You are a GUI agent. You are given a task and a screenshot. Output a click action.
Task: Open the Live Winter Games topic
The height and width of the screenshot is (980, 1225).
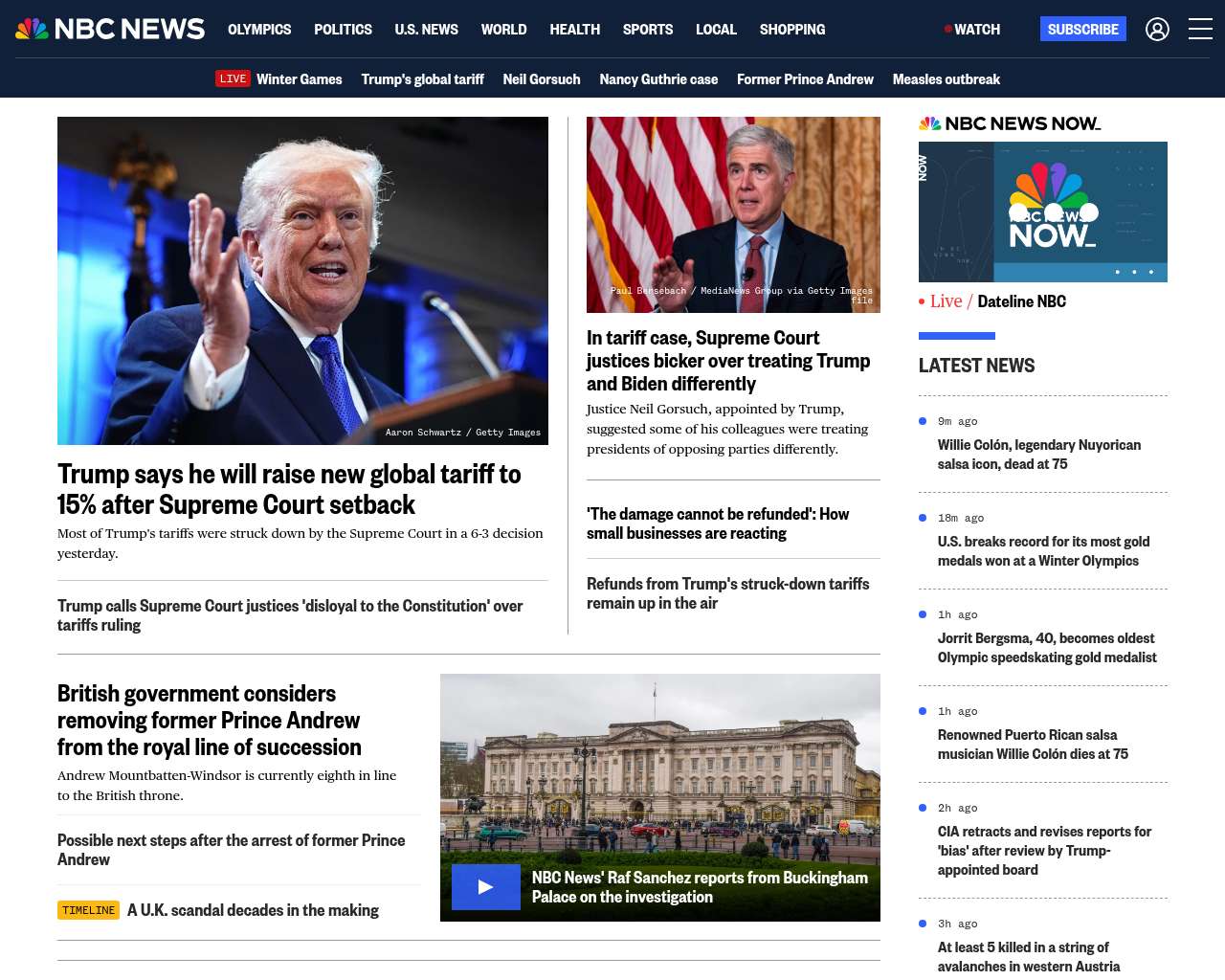(x=278, y=79)
